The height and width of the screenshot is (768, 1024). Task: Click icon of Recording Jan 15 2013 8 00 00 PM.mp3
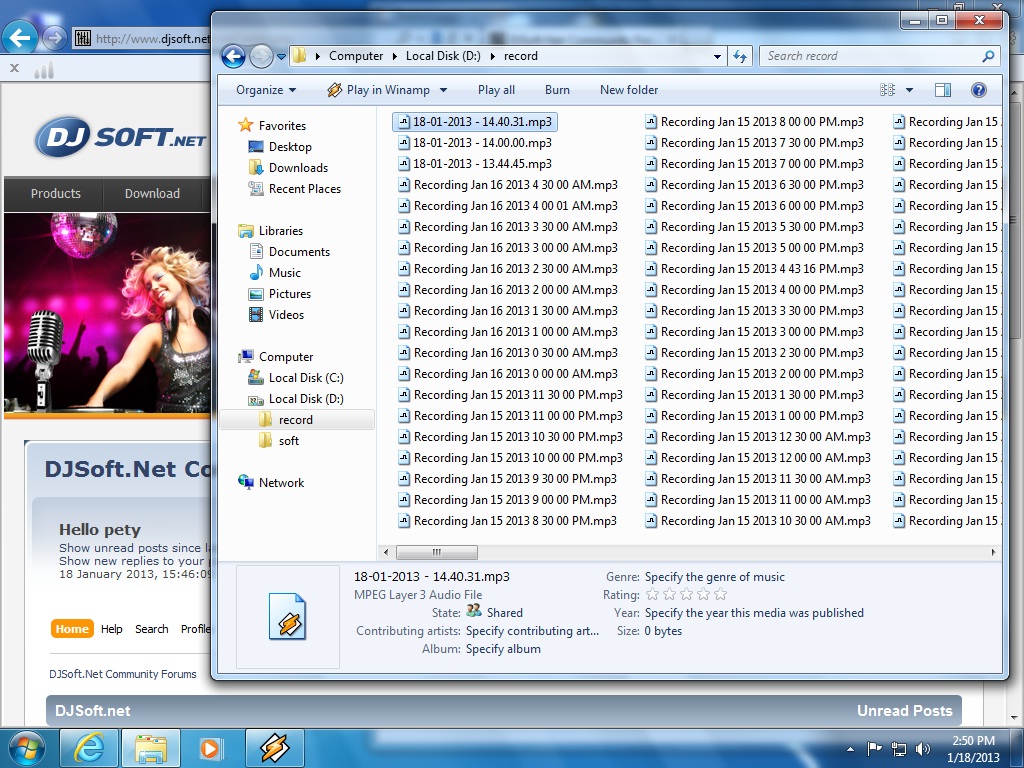pyautogui.click(x=651, y=122)
